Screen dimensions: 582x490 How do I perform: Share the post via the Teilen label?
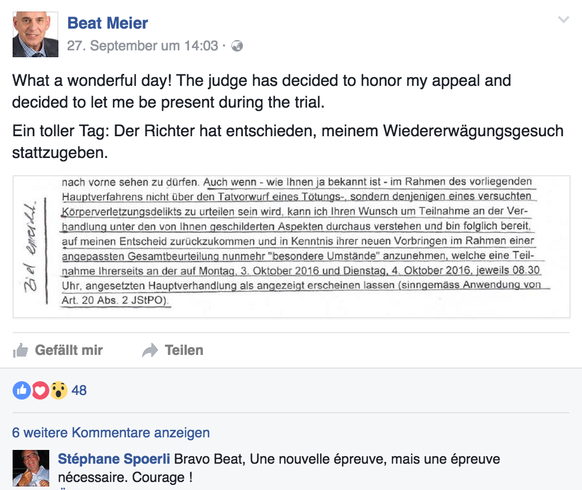pos(184,350)
